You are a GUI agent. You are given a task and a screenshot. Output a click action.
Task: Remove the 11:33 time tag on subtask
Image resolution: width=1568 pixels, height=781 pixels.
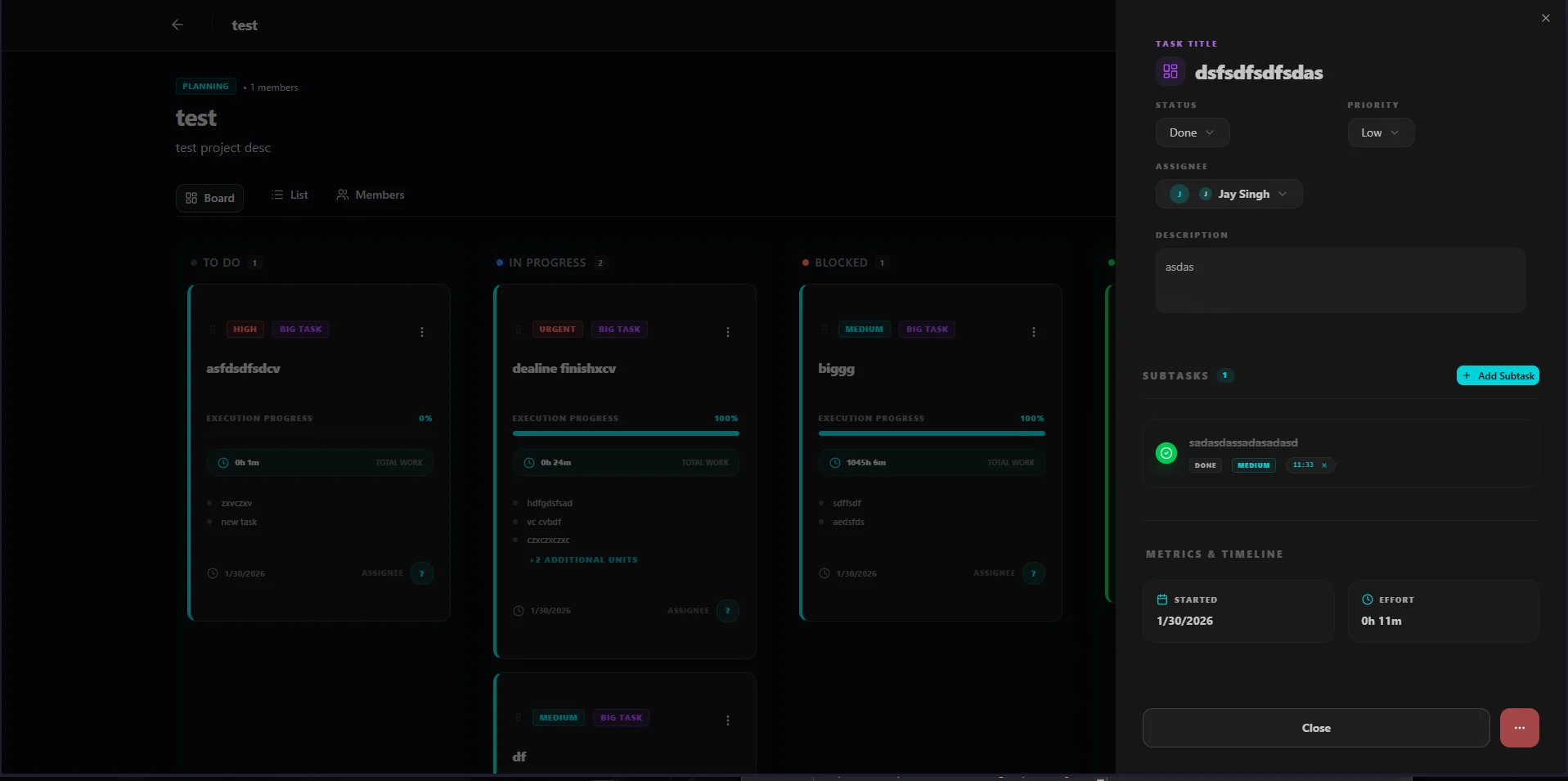point(1324,465)
